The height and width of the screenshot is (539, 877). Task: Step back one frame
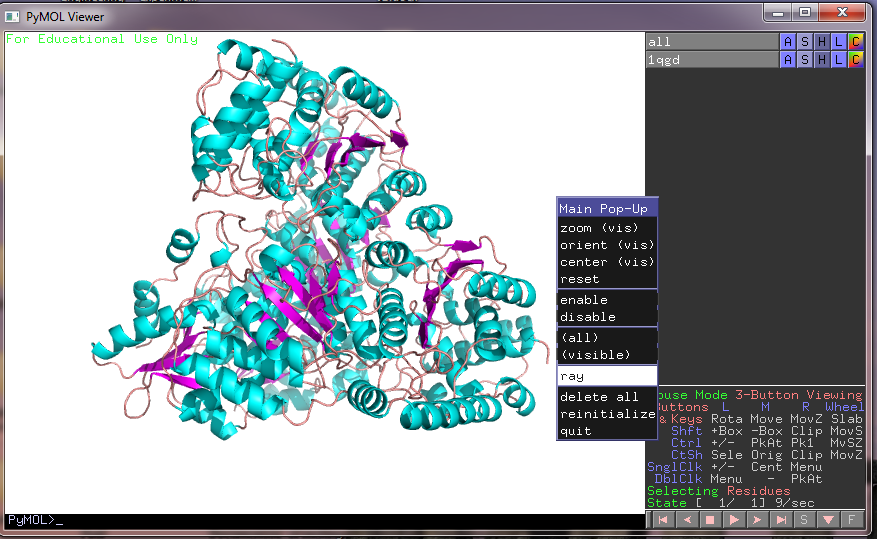point(687,520)
